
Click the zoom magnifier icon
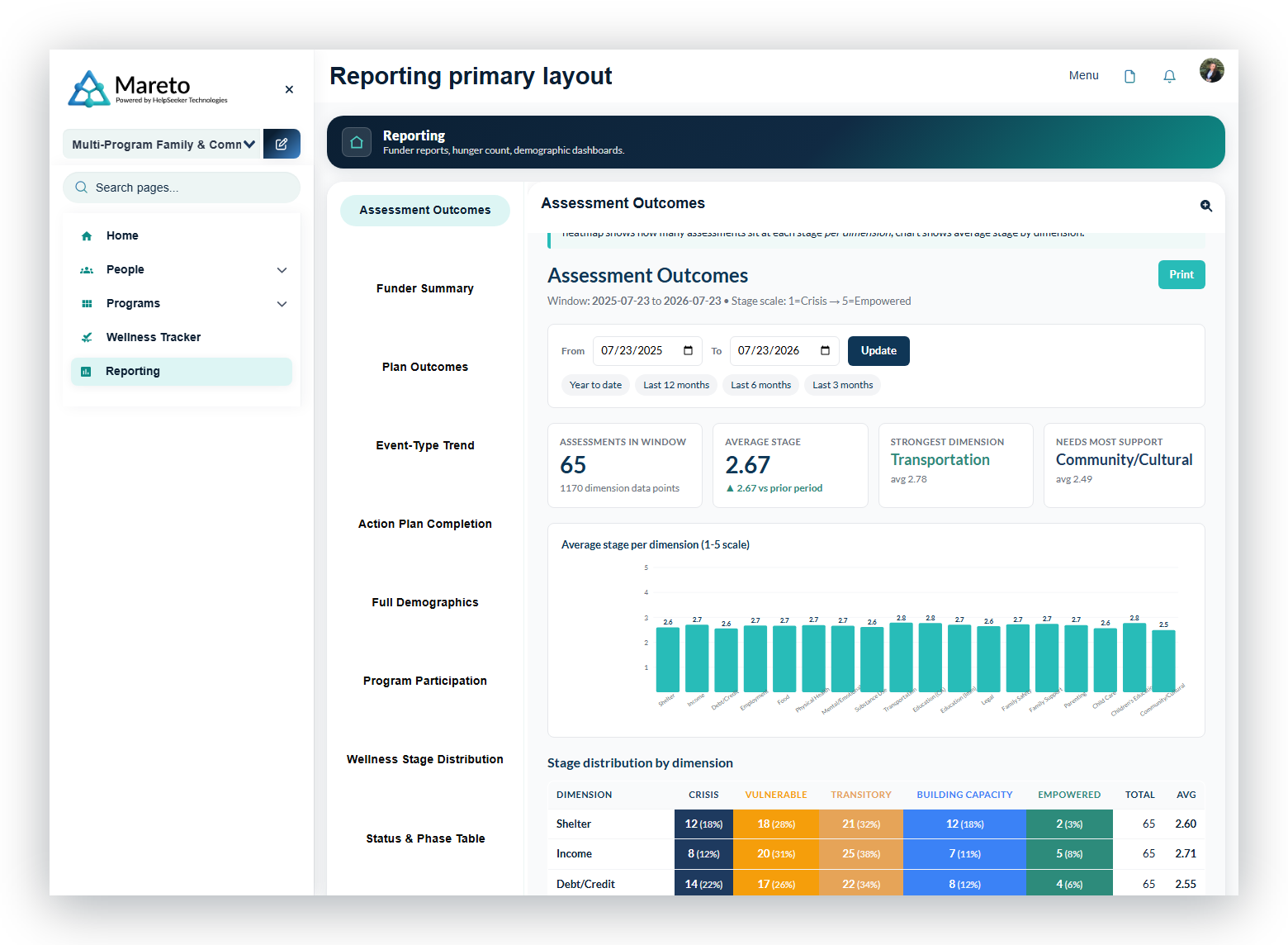coord(1205,206)
